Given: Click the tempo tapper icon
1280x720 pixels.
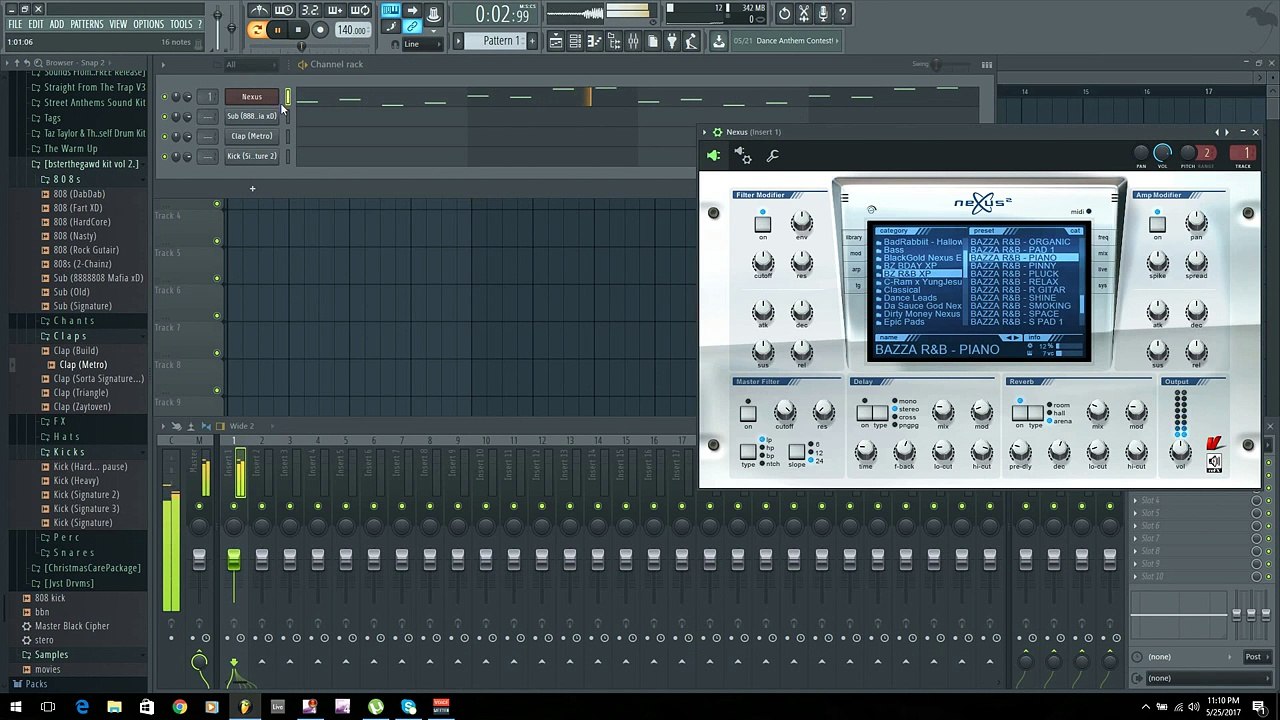Looking at the screenshot, I should [x=691, y=41].
